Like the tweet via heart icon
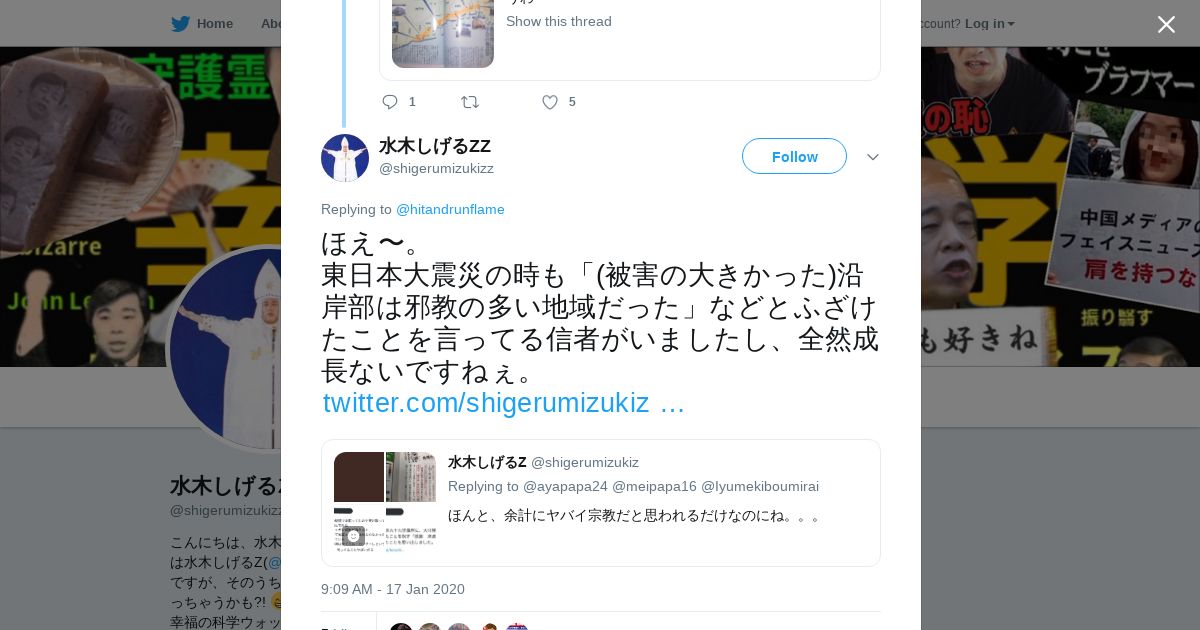This screenshot has height=630, width=1200. 549,102
